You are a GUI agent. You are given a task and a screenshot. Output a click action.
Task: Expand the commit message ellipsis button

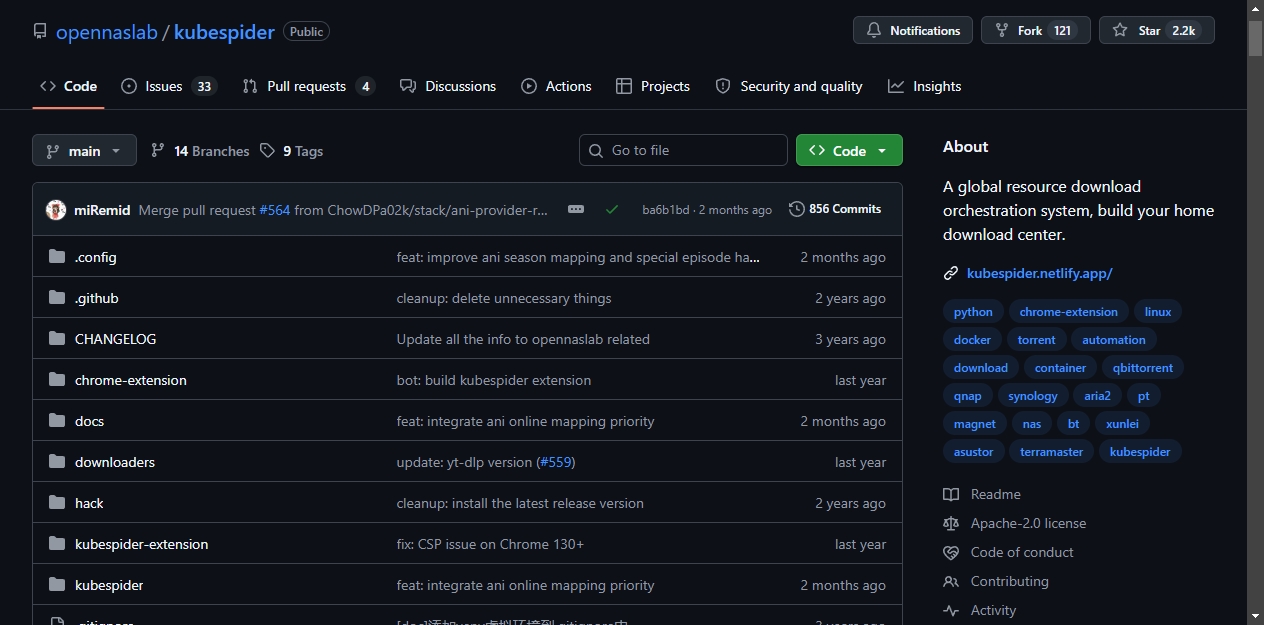pos(576,210)
